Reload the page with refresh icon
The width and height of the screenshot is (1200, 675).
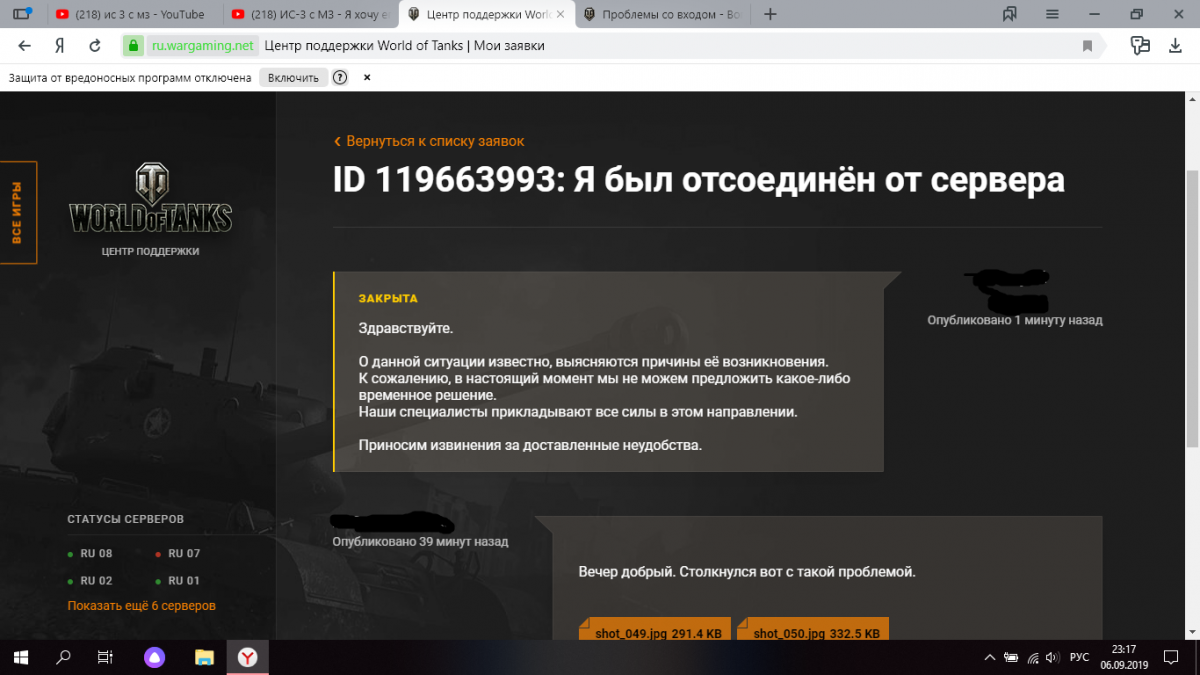click(95, 46)
